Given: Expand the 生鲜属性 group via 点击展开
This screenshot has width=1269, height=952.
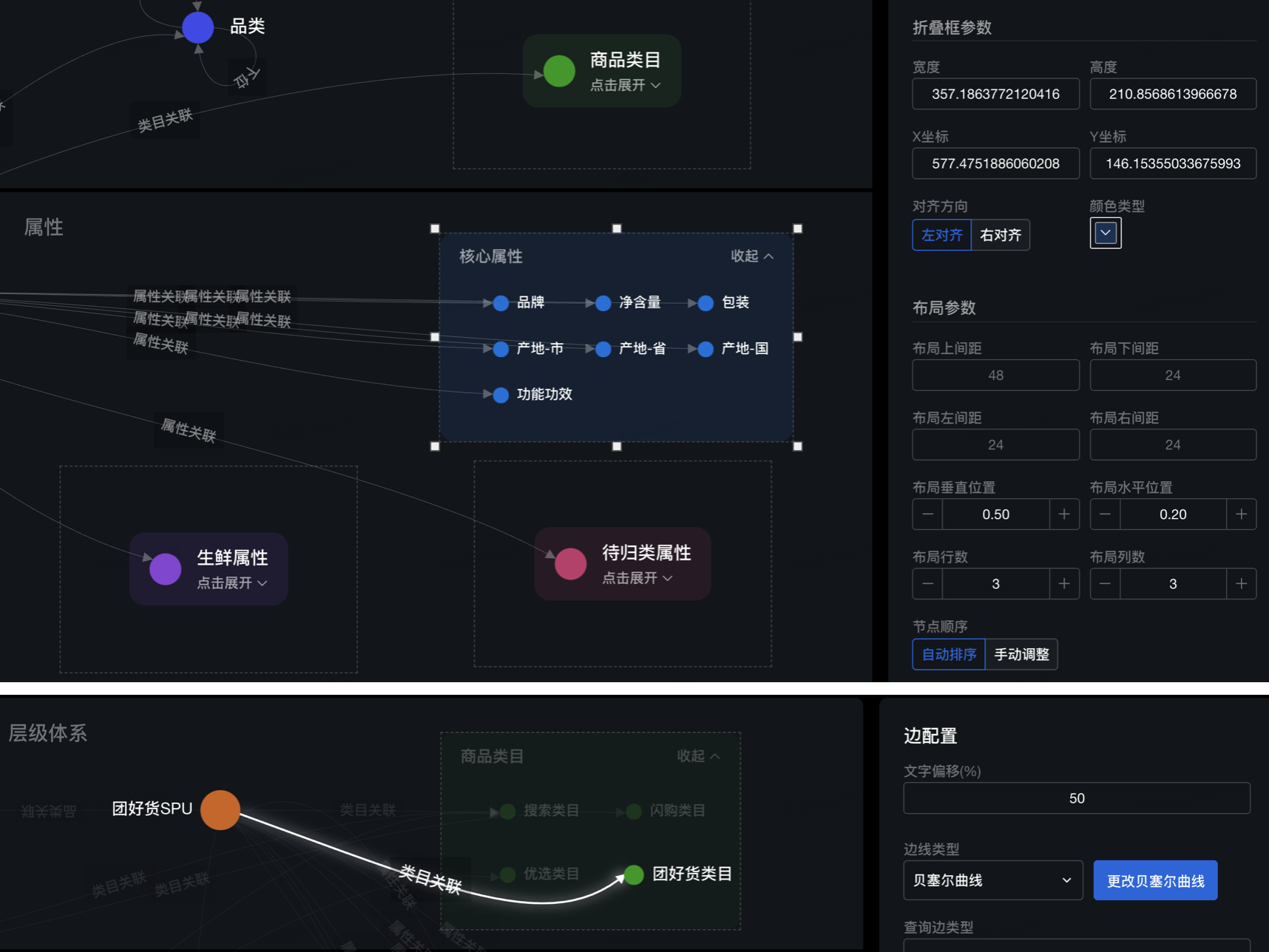Looking at the screenshot, I should coord(231,583).
